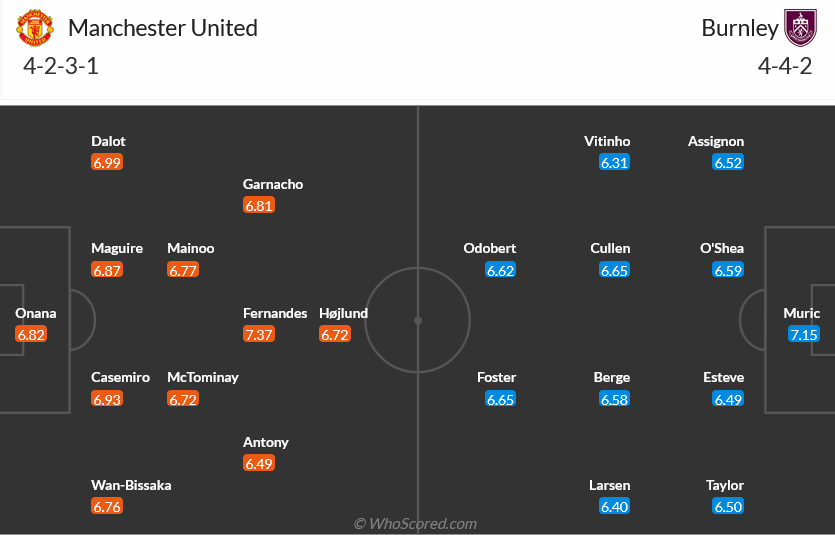Image resolution: width=835 pixels, height=535 pixels.
Task: Open the WhoScored.com watermark link
Action: click(415, 523)
